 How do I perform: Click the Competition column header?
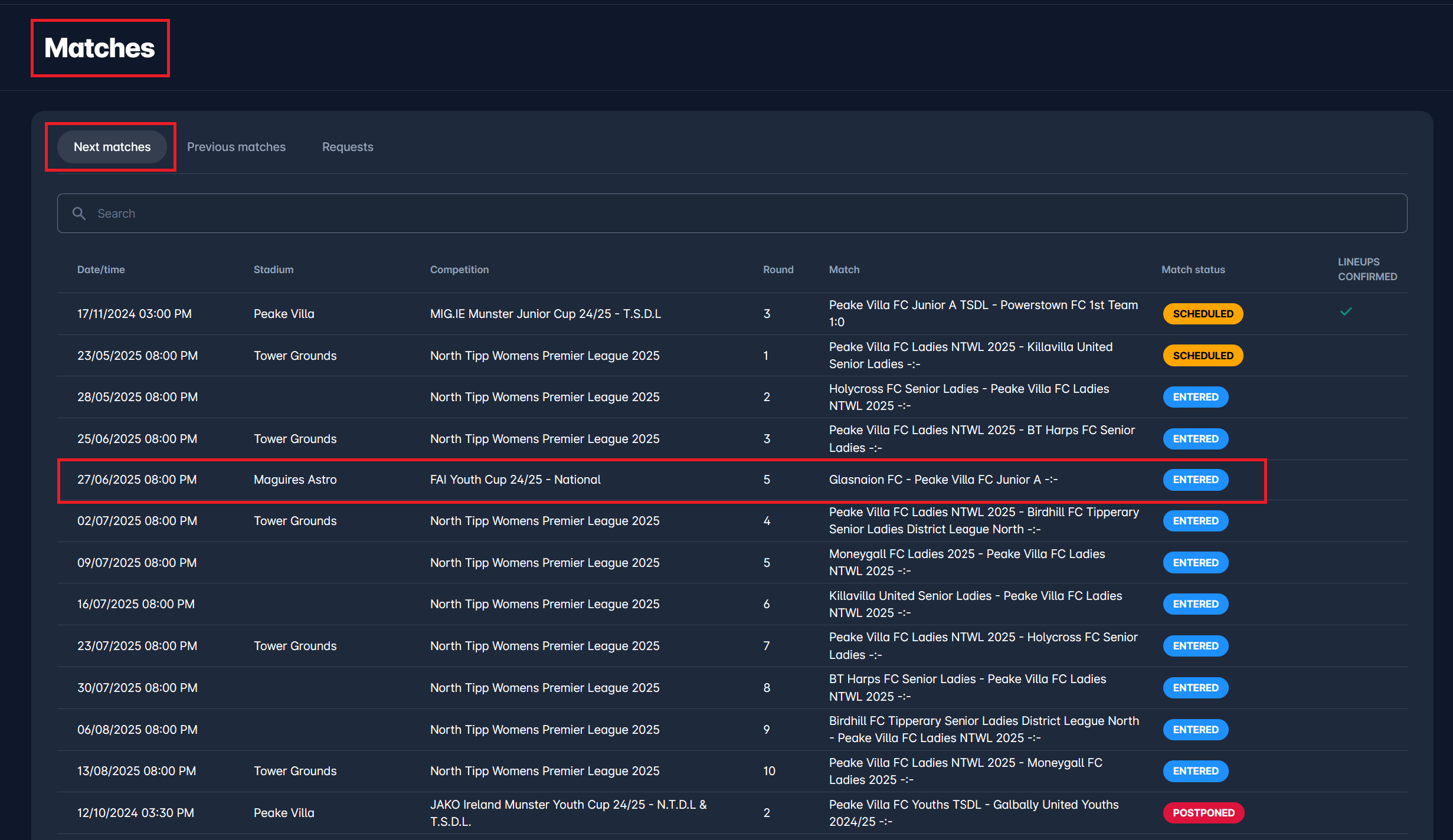(459, 270)
